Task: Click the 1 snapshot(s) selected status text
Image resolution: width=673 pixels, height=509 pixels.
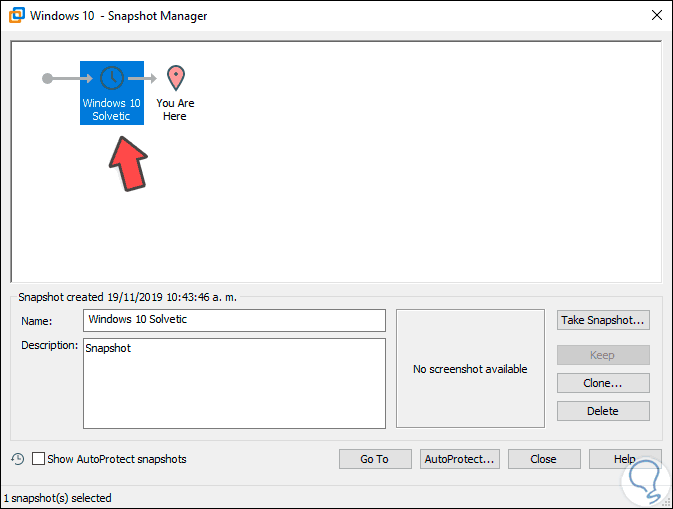Action: tap(58, 498)
